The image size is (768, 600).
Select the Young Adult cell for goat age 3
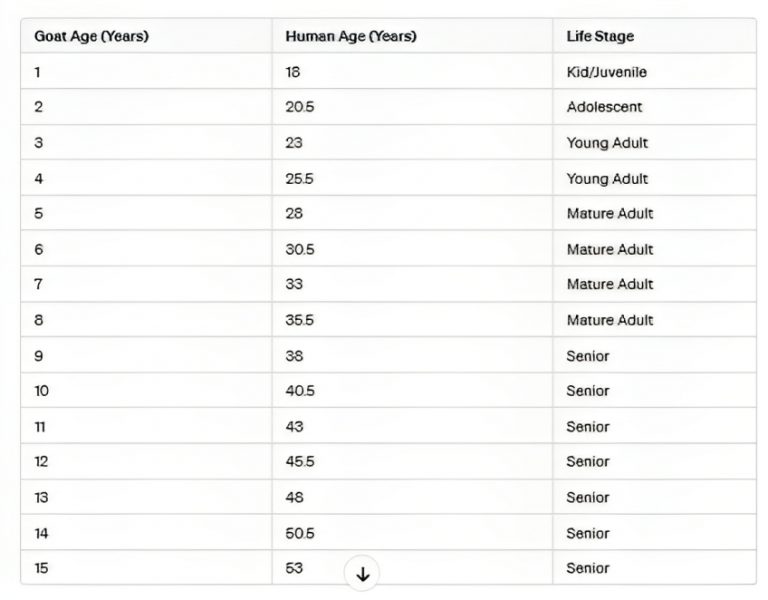[x=654, y=143]
